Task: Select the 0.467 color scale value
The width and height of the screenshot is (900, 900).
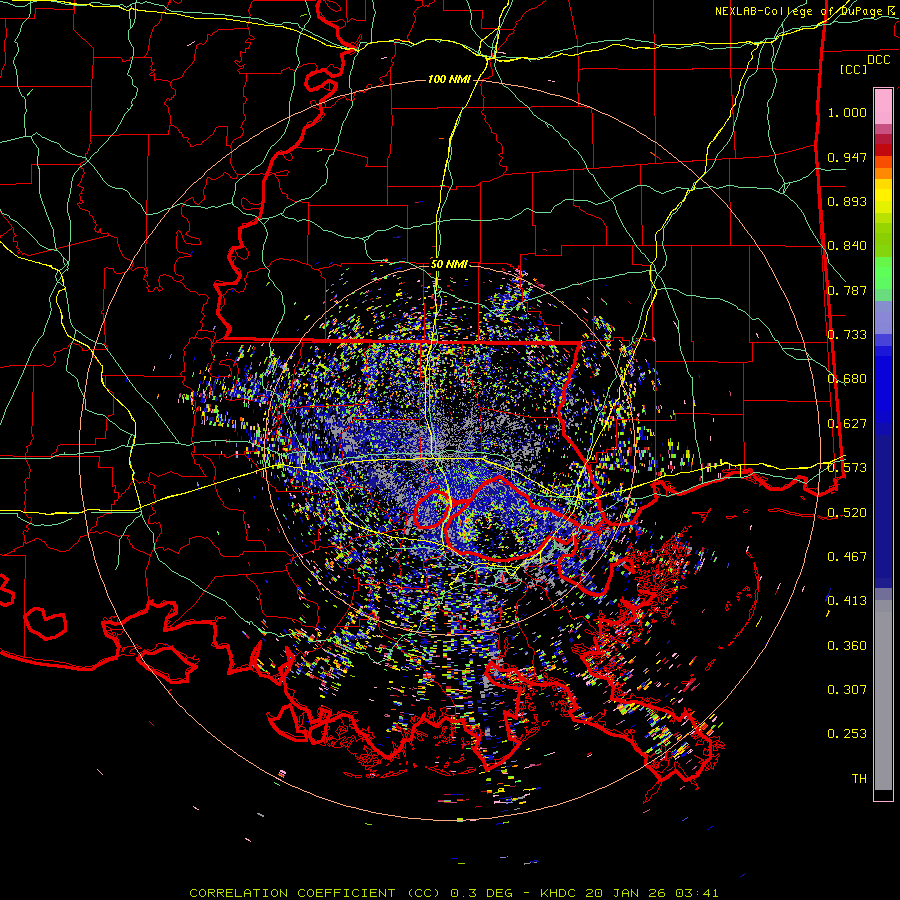Action: 847,557
